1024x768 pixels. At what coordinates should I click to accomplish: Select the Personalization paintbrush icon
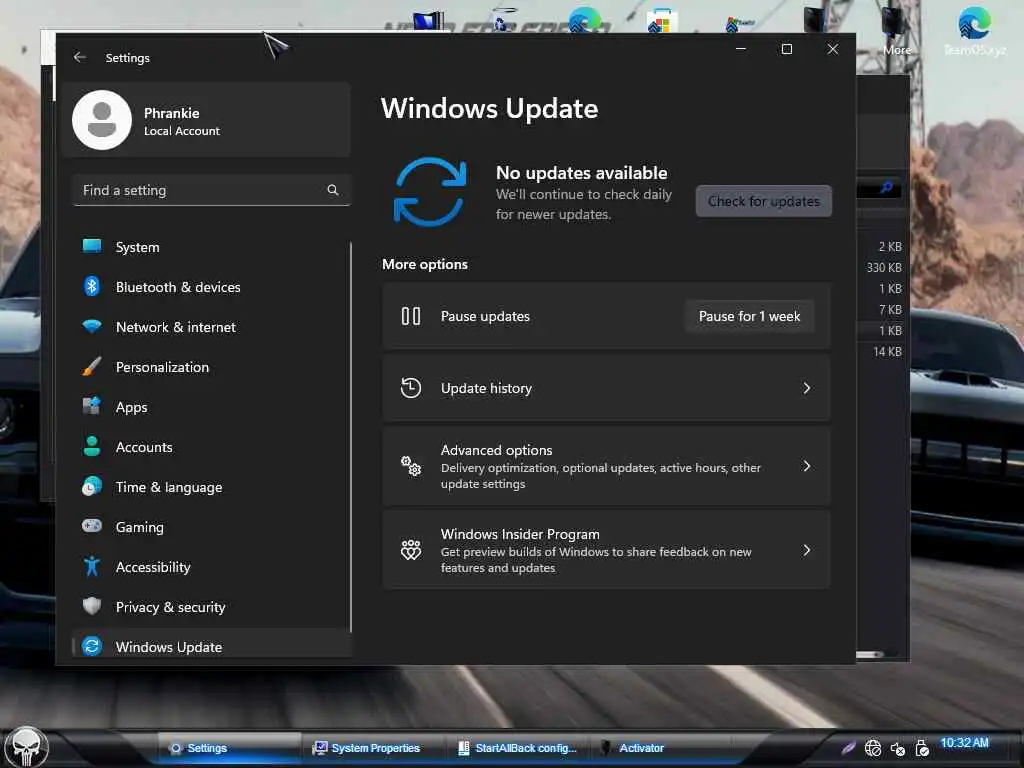(92, 366)
